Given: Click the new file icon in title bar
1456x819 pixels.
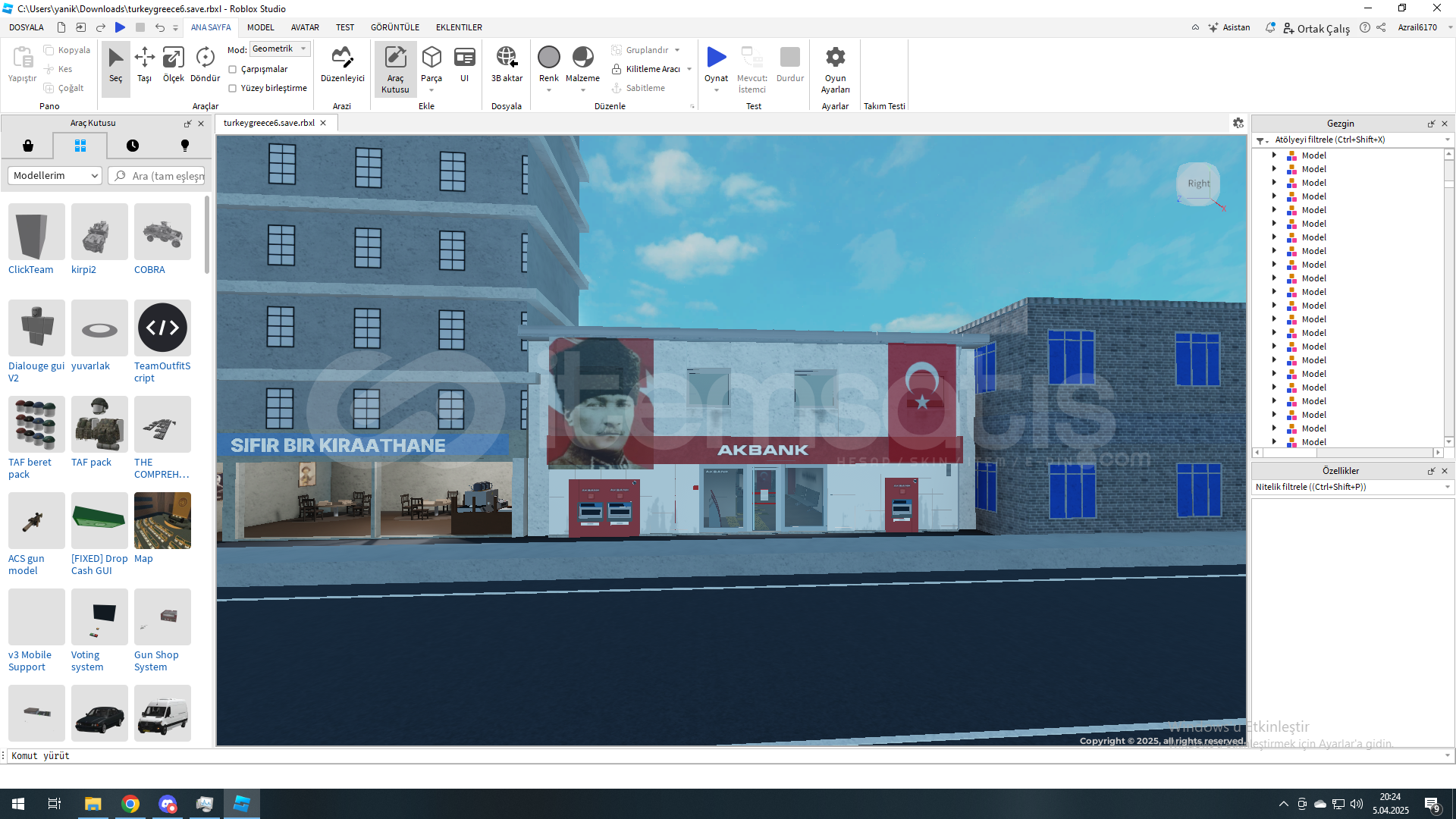Looking at the screenshot, I should (x=61, y=27).
